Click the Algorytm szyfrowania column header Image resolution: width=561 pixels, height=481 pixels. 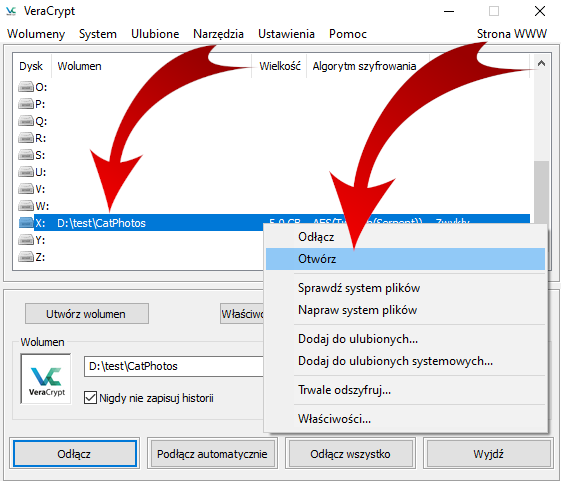(368, 66)
